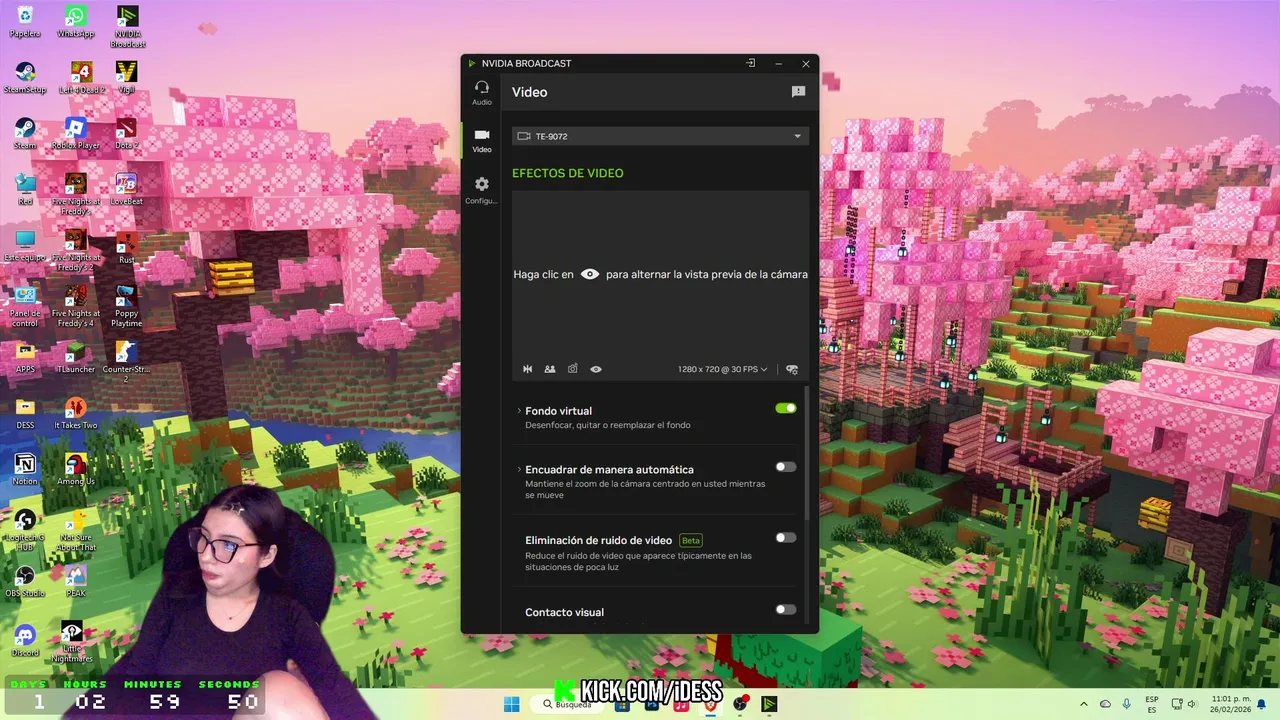Open the Papelera recycle bin desktop icon
The image size is (1280, 720).
coord(25,22)
